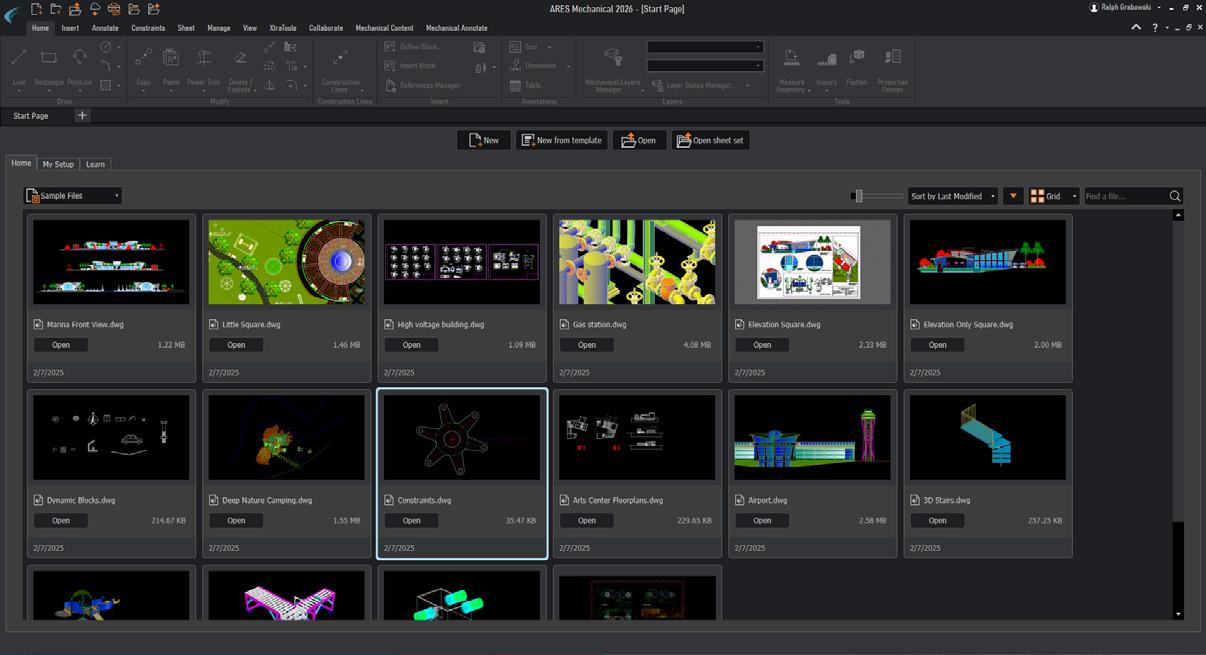This screenshot has width=1206, height=655.
Task: Click the Power Trim tool
Action: [x=203, y=58]
